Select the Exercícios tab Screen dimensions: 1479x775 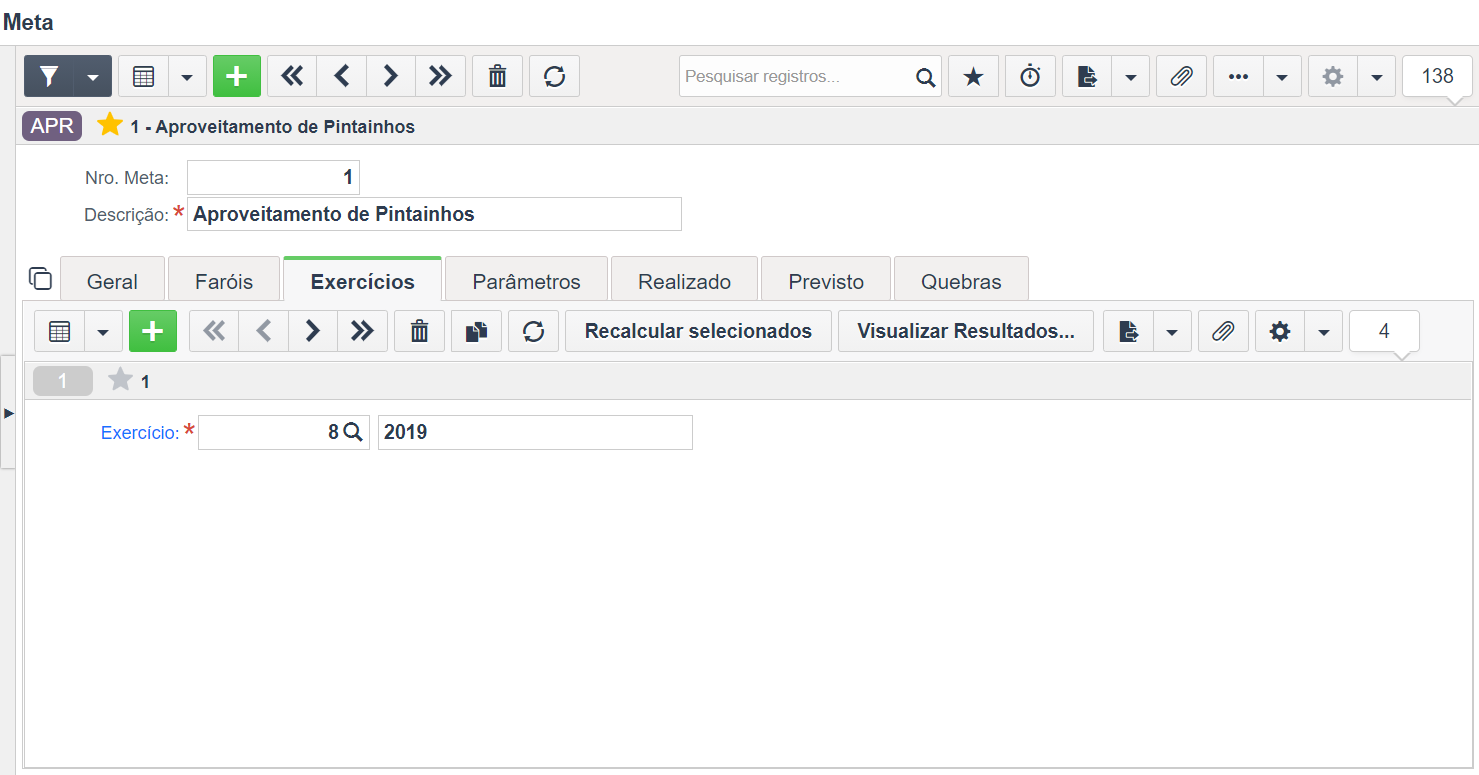point(362,281)
